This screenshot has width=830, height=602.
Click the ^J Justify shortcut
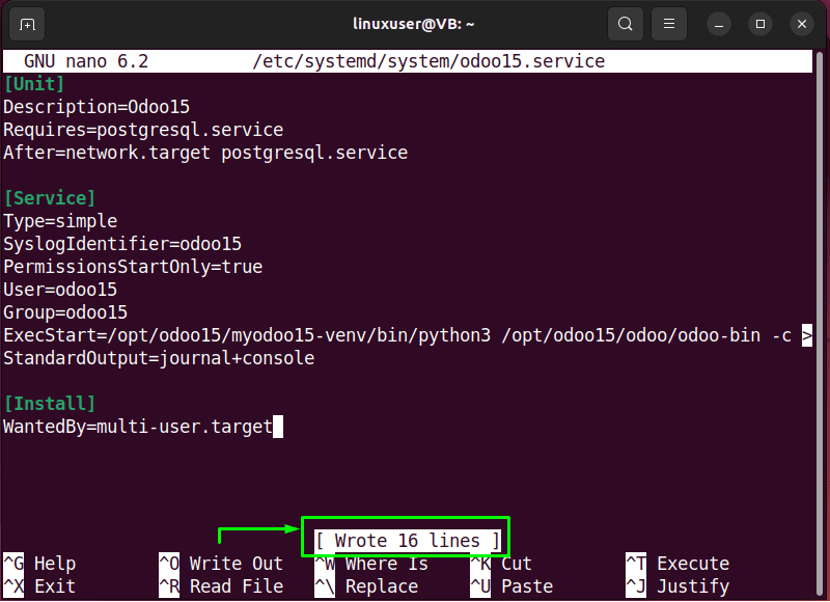click(678, 587)
